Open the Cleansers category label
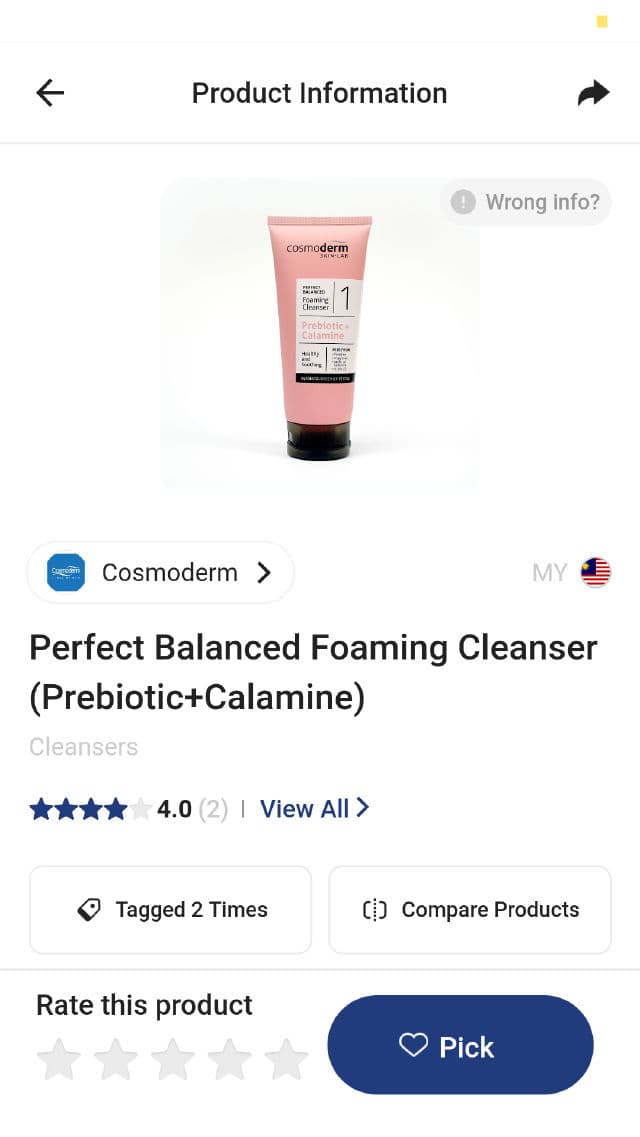This screenshot has width=640, height=1137. click(83, 747)
